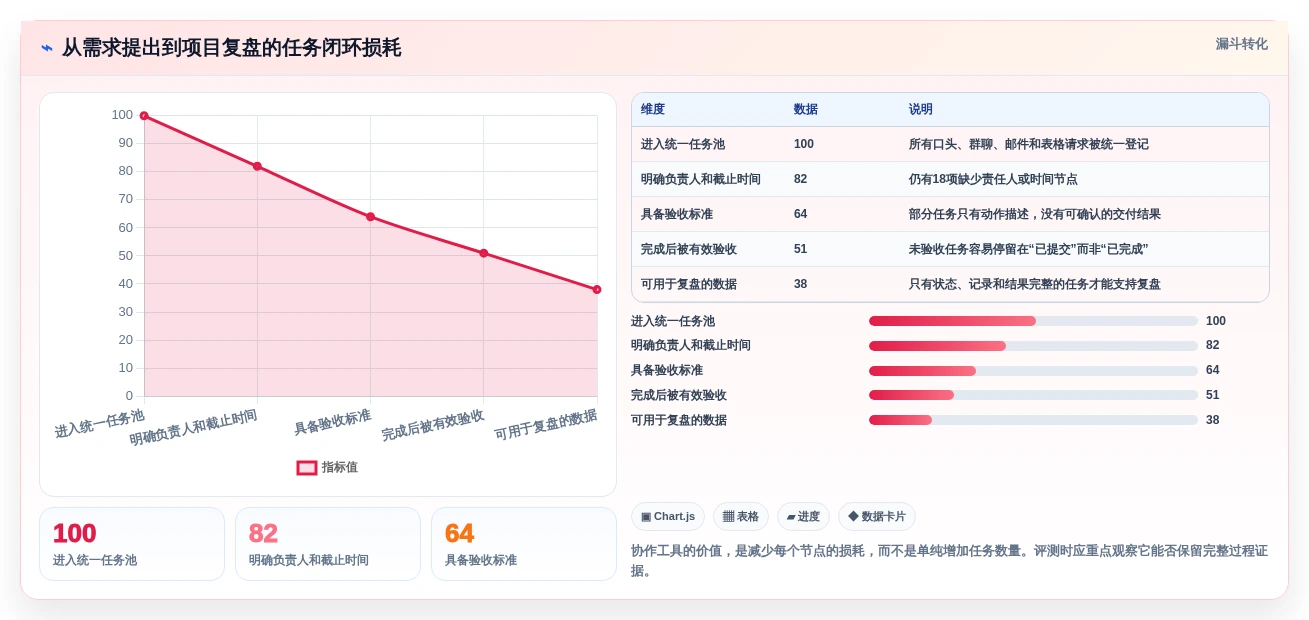Click the value 64 in the table
The height and width of the screenshot is (620, 1309).
[800, 214]
